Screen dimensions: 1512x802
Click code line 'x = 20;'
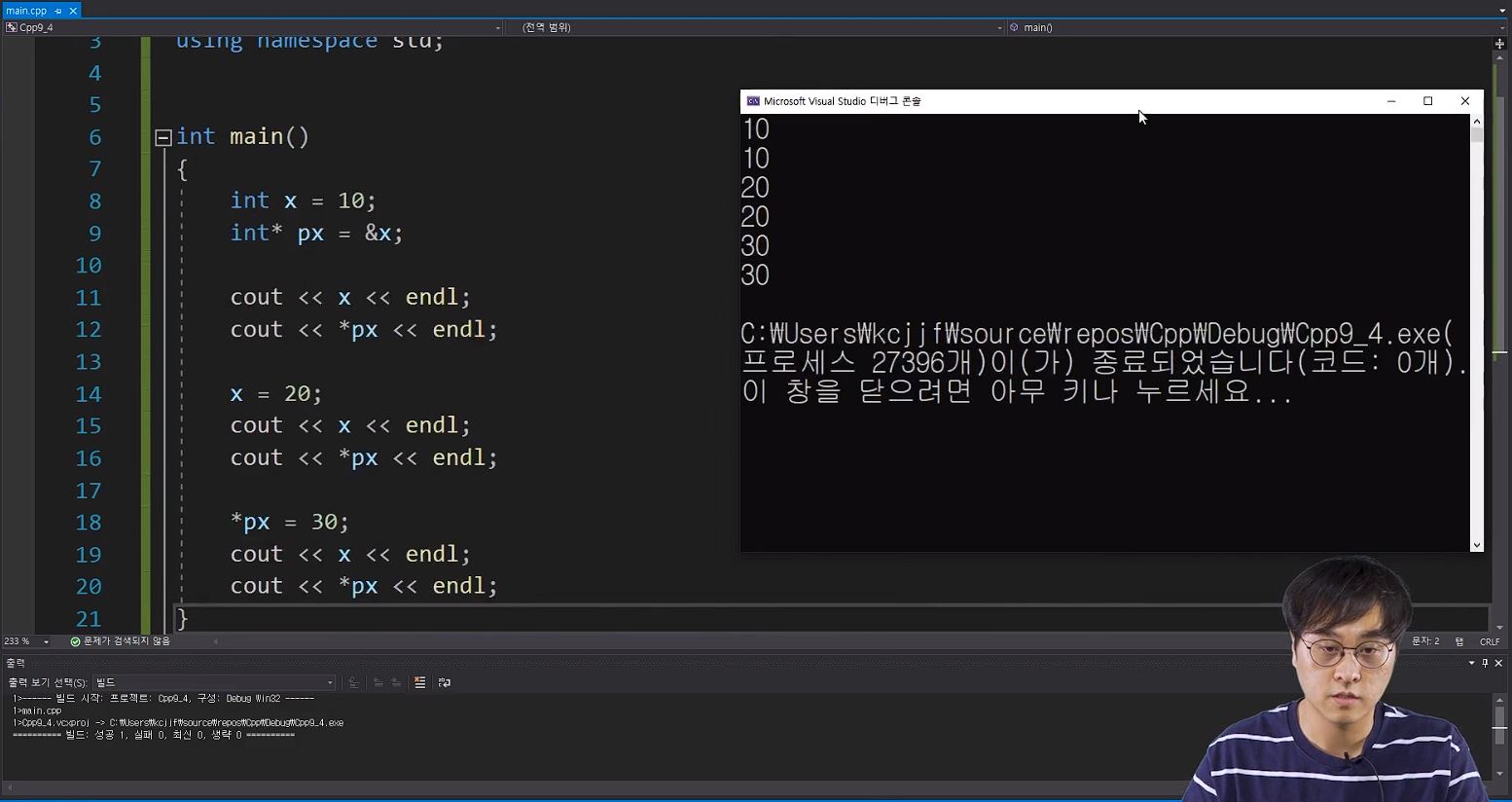(x=276, y=394)
